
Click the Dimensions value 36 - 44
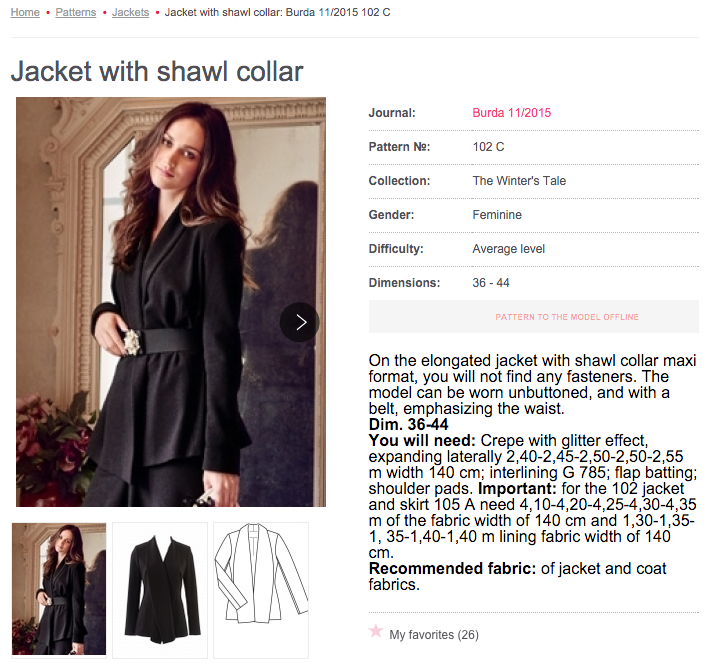pyautogui.click(x=490, y=283)
